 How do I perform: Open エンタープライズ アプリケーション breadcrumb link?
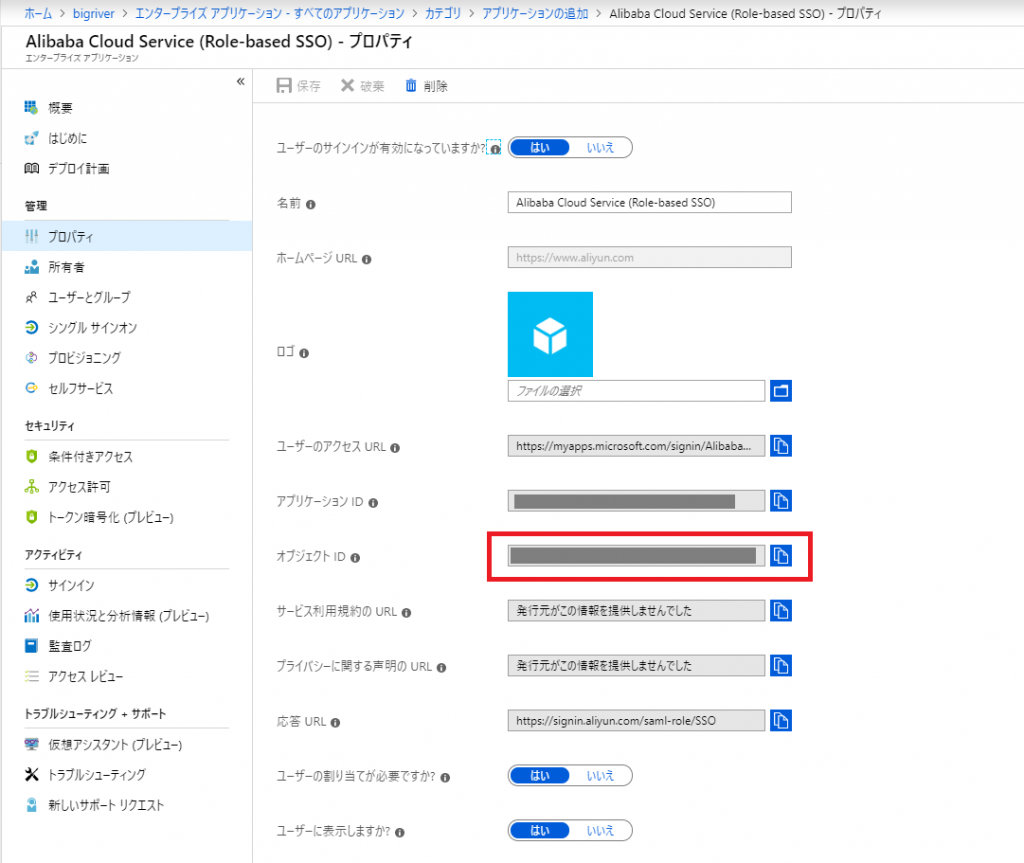click(x=270, y=13)
